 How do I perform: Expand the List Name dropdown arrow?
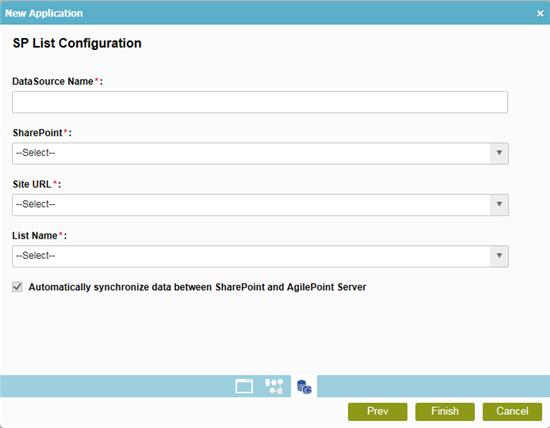[x=499, y=256]
